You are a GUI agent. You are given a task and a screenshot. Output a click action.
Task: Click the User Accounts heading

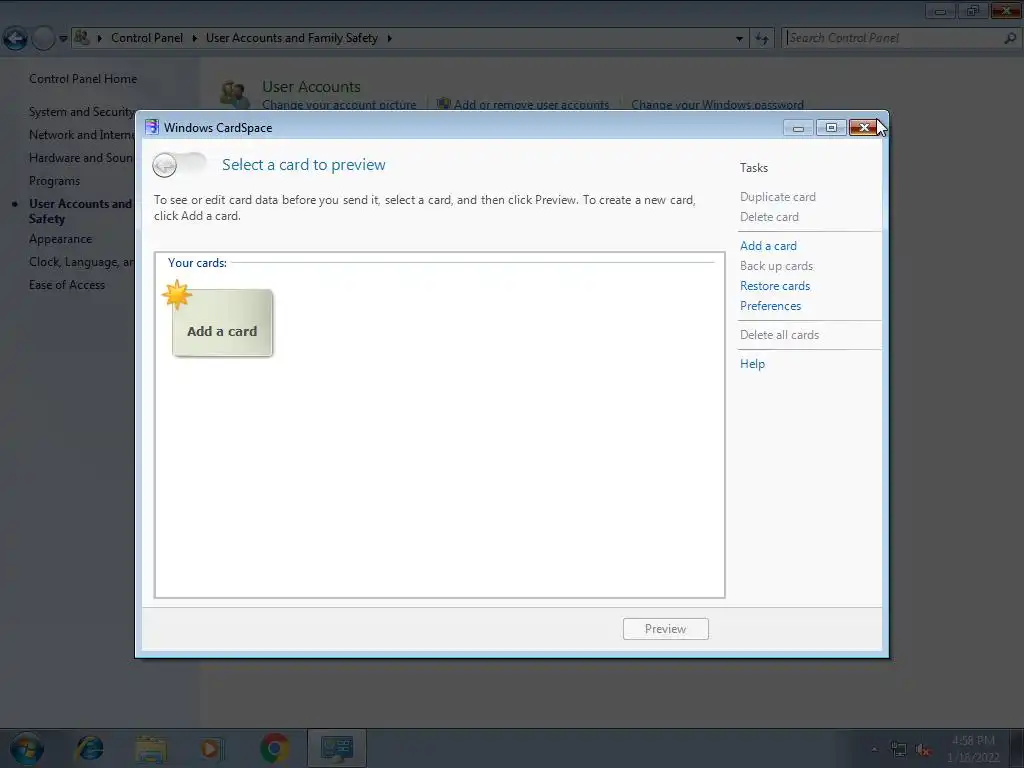point(311,87)
